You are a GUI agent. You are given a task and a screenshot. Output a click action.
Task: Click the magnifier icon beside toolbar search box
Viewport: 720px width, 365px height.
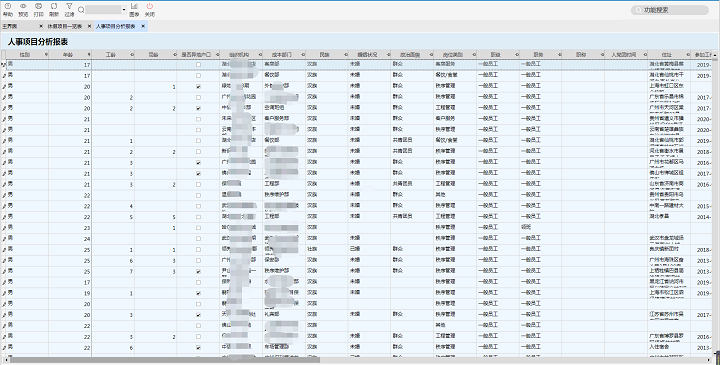click(x=81, y=10)
